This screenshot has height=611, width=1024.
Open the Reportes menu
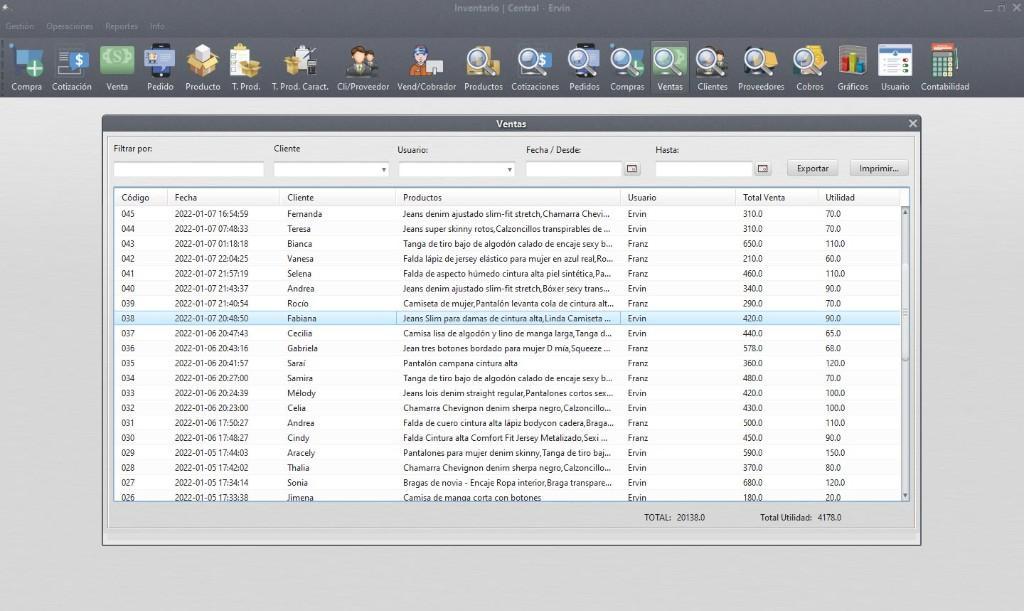click(x=121, y=26)
